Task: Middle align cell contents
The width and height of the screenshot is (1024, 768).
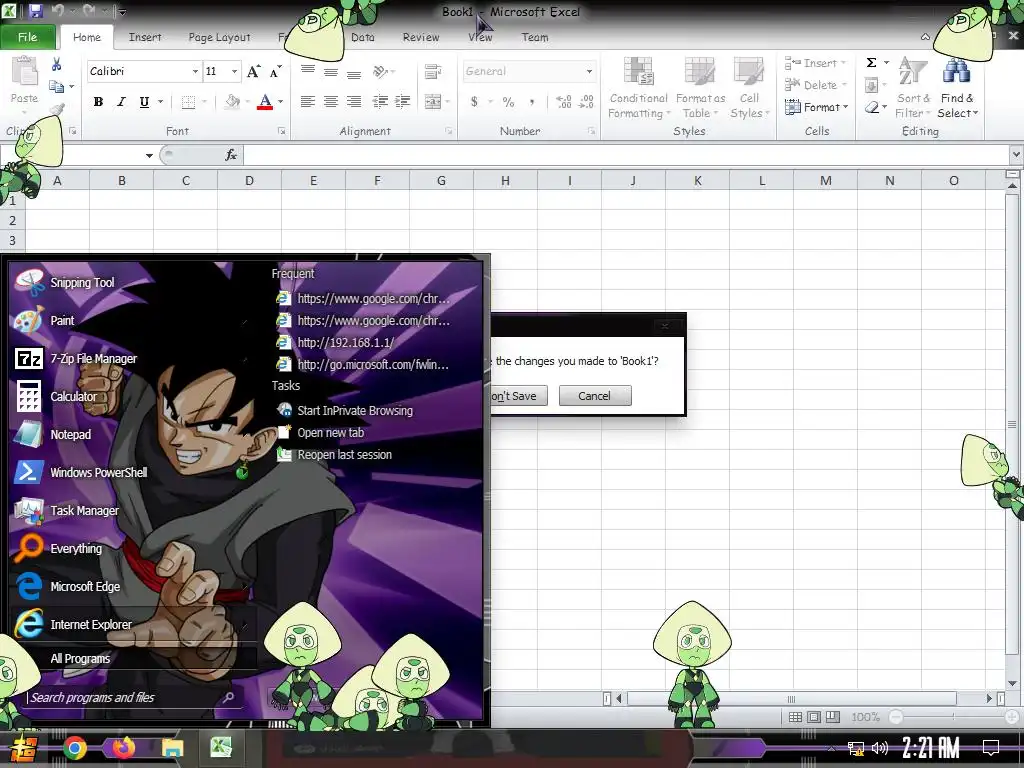Action: click(x=330, y=72)
